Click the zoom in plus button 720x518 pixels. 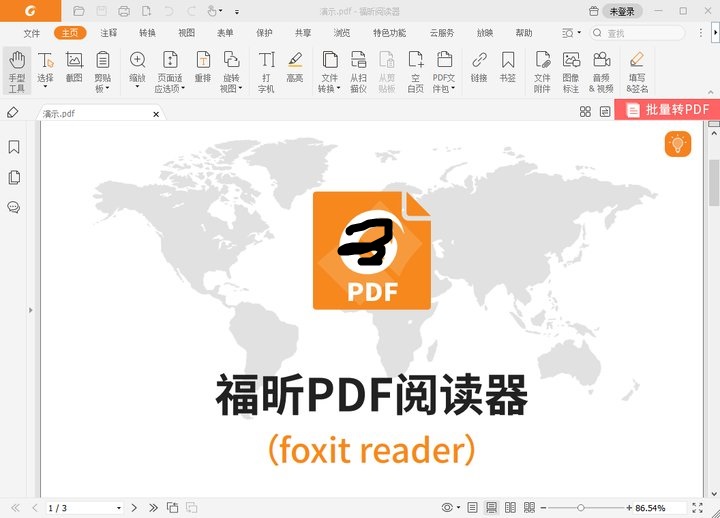(x=629, y=507)
